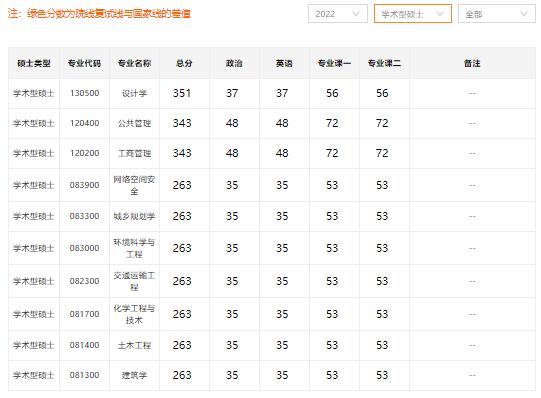Click the 备注 dash in 设计学 row

(x=472, y=93)
